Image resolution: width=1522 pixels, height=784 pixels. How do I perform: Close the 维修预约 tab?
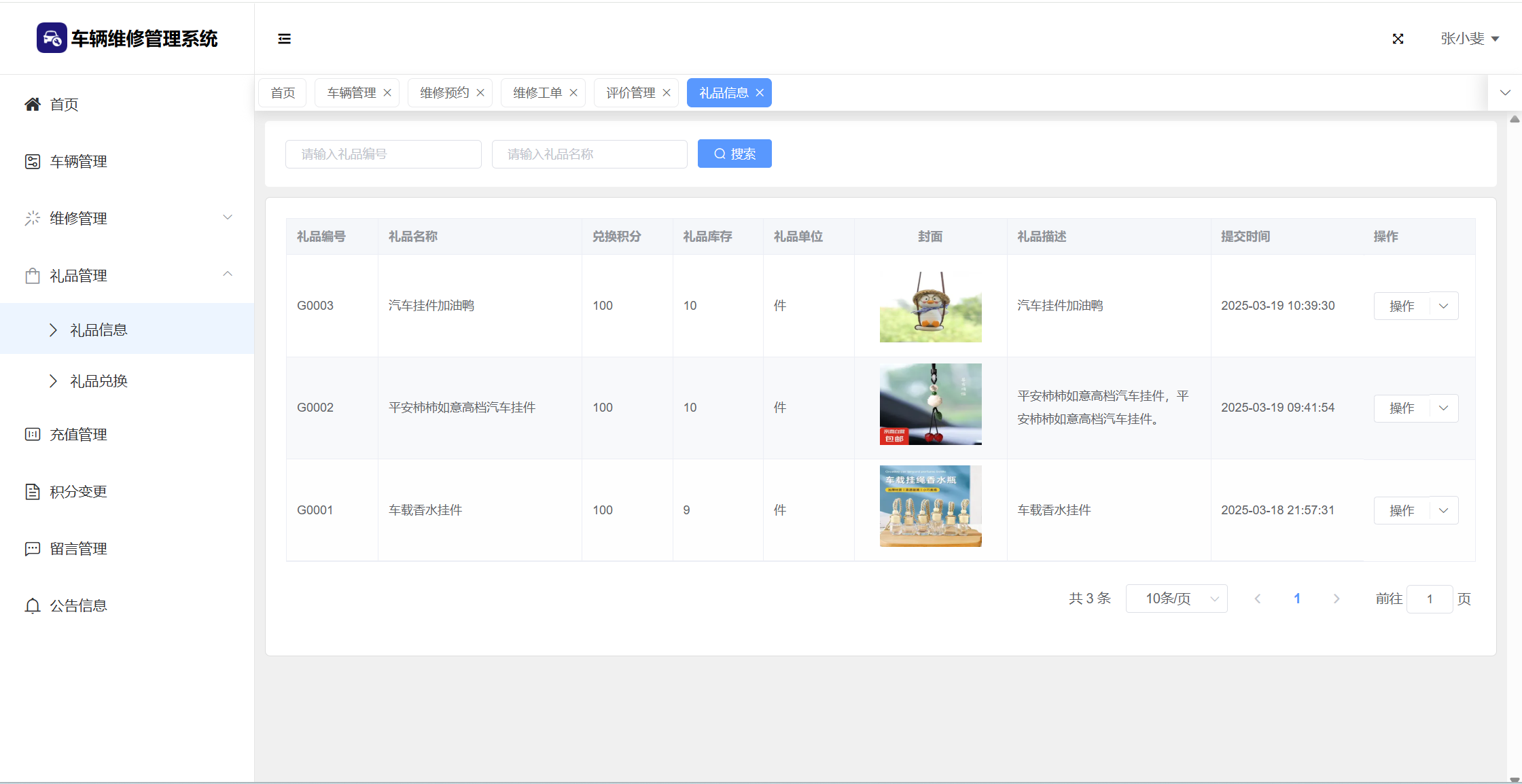pos(480,92)
